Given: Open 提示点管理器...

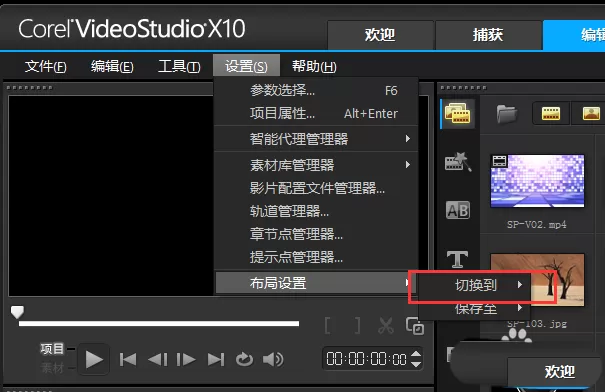Looking at the screenshot, I should tap(316, 257).
